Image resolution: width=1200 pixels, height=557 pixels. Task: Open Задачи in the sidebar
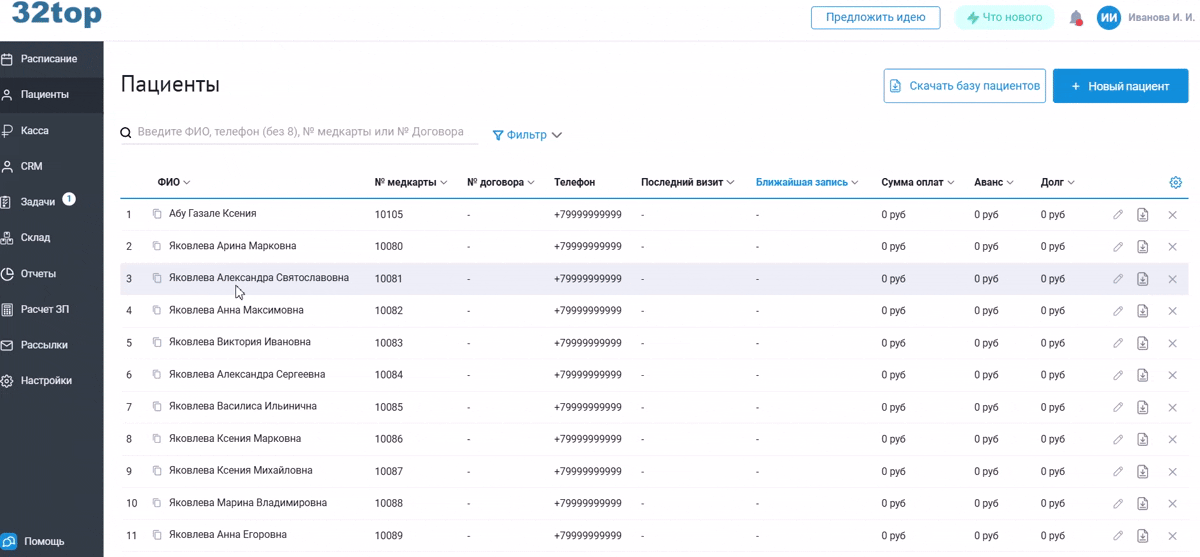click(x=51, y=202)
